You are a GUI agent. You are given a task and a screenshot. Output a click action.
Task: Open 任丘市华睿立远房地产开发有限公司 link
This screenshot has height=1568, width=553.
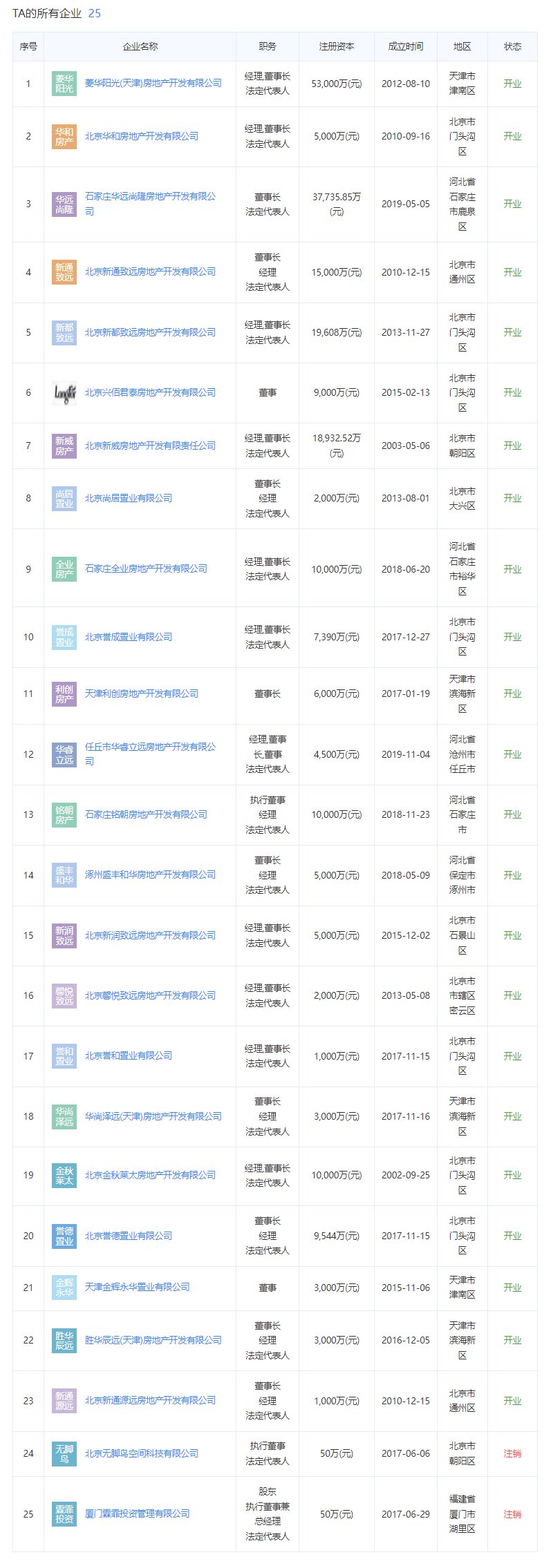pyautogui.click(x=150, y=754)
